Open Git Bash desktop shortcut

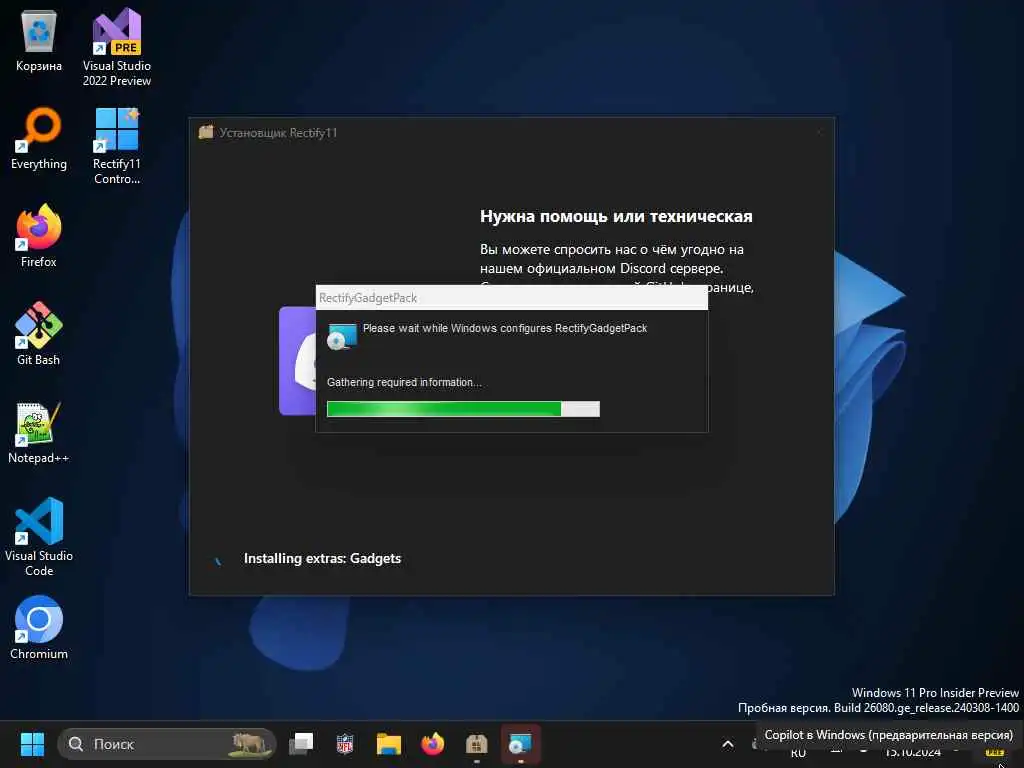[39, 334]
